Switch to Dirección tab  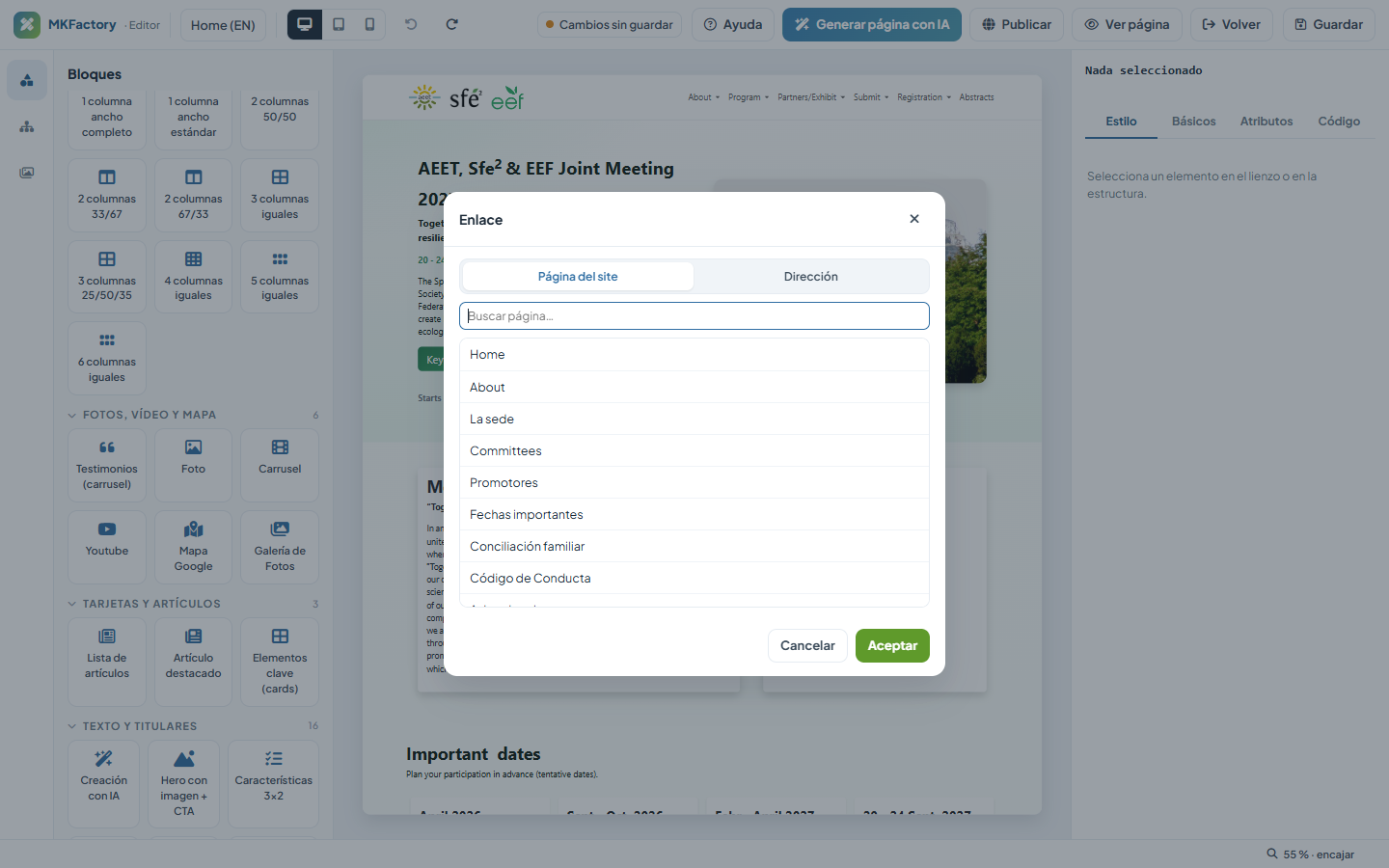coord(811,276)
